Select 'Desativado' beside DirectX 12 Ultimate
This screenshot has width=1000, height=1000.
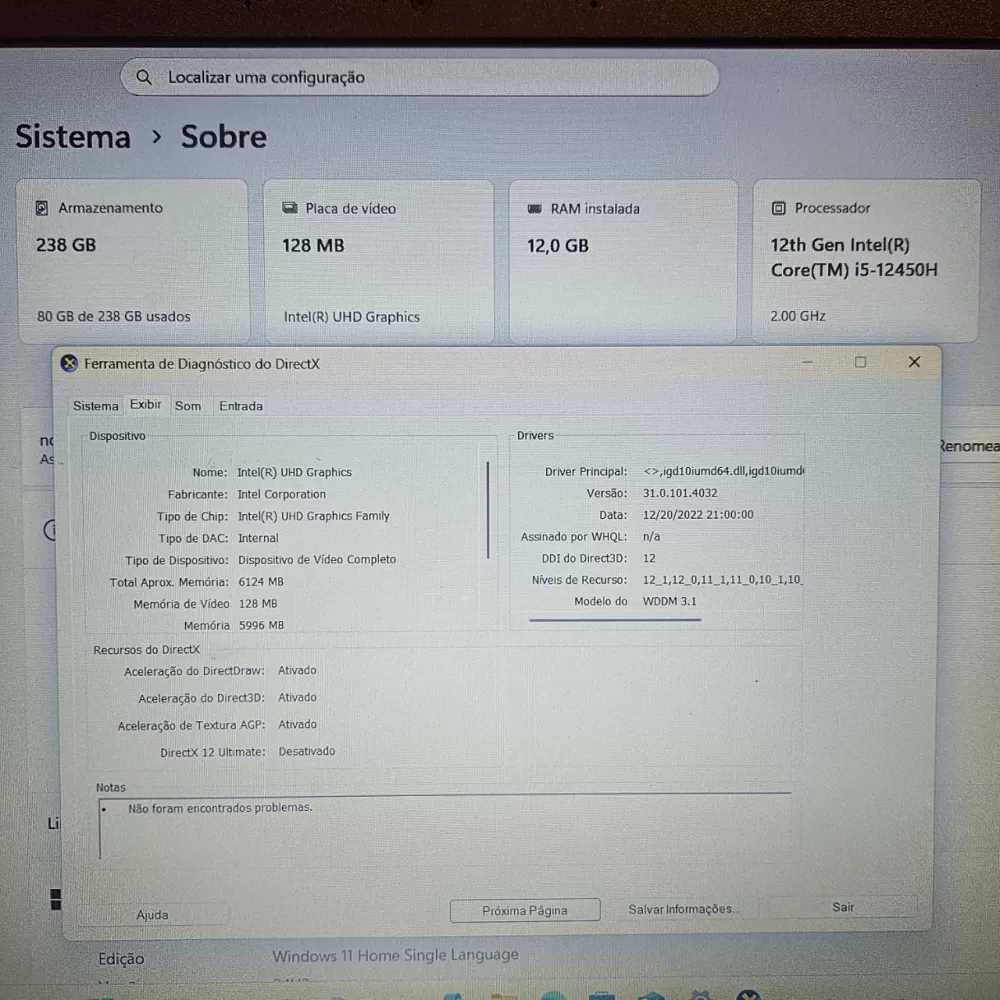[x=306, y=751]
